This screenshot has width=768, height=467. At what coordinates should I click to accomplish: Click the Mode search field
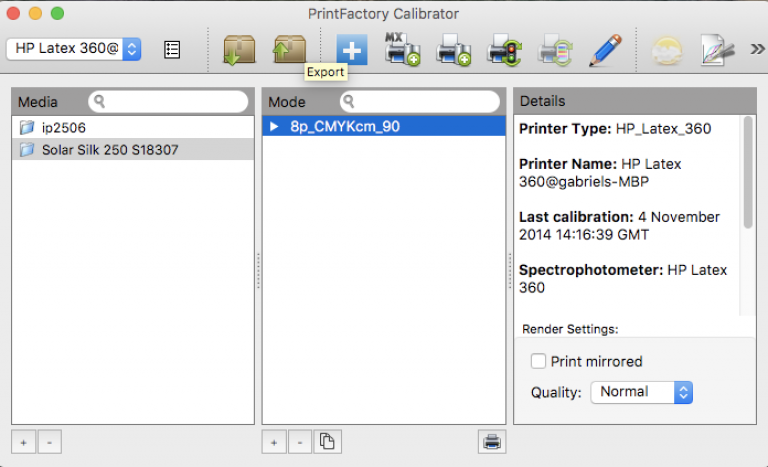[x=420, y=101]
